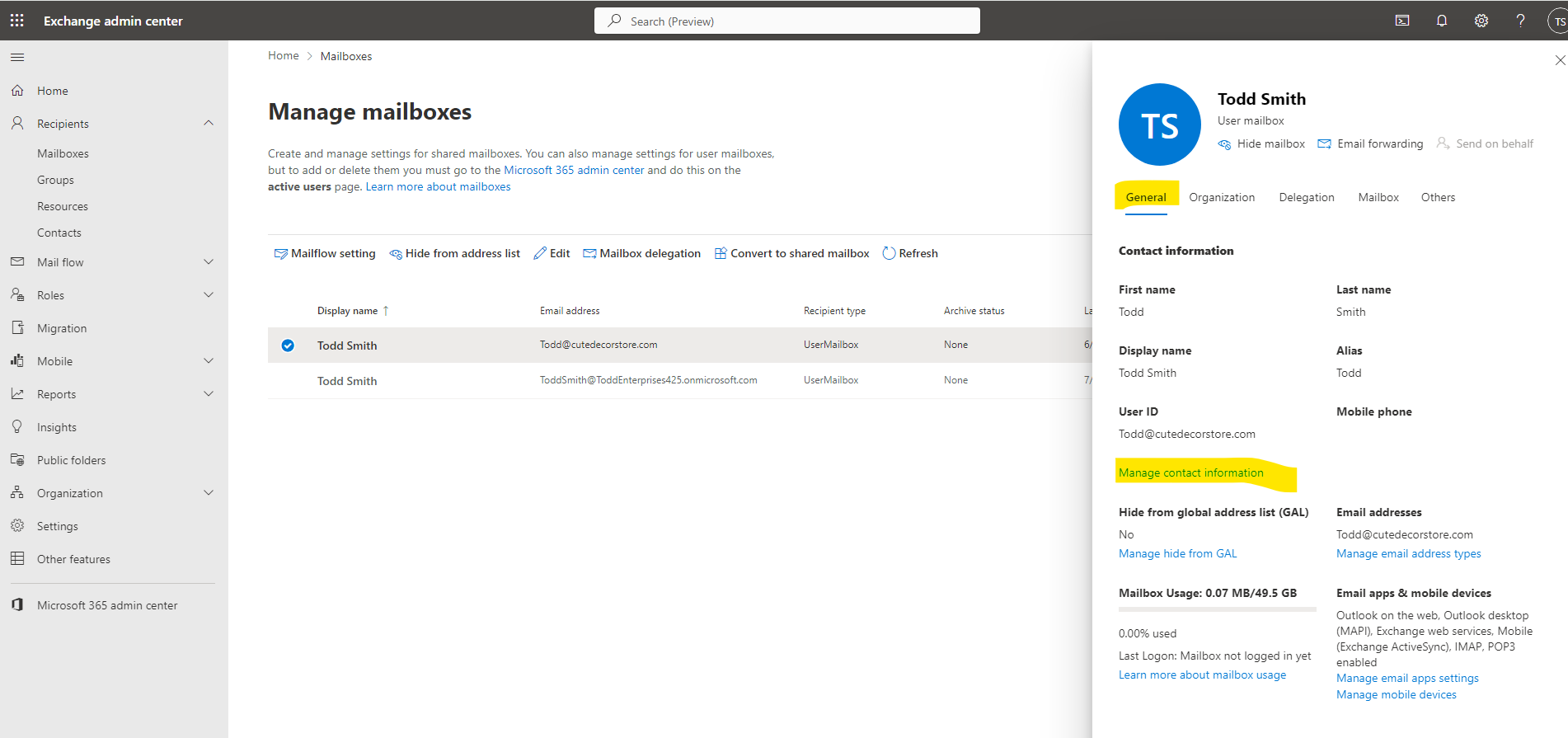The width and height of the screenshot is (1568, 738).
Task: Click Send on behalf in details panel
Action: [x=1485, y=143]
